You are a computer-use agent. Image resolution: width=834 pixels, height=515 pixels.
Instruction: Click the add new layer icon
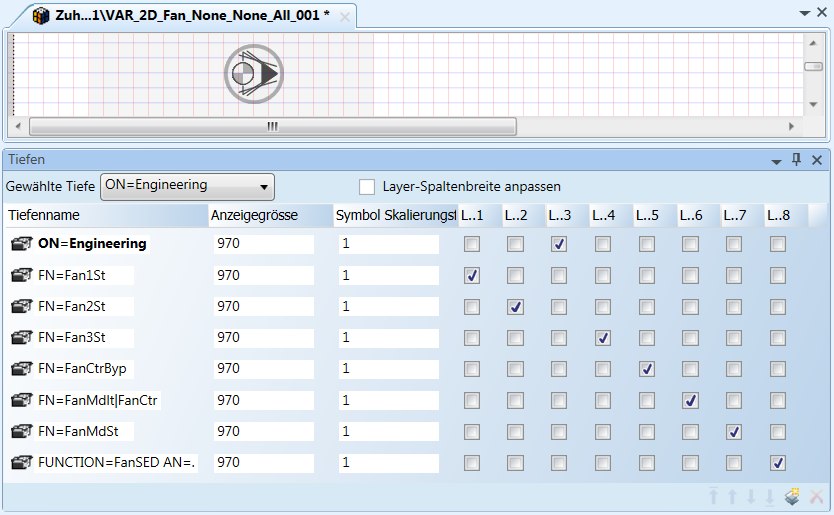coord(792,497)
